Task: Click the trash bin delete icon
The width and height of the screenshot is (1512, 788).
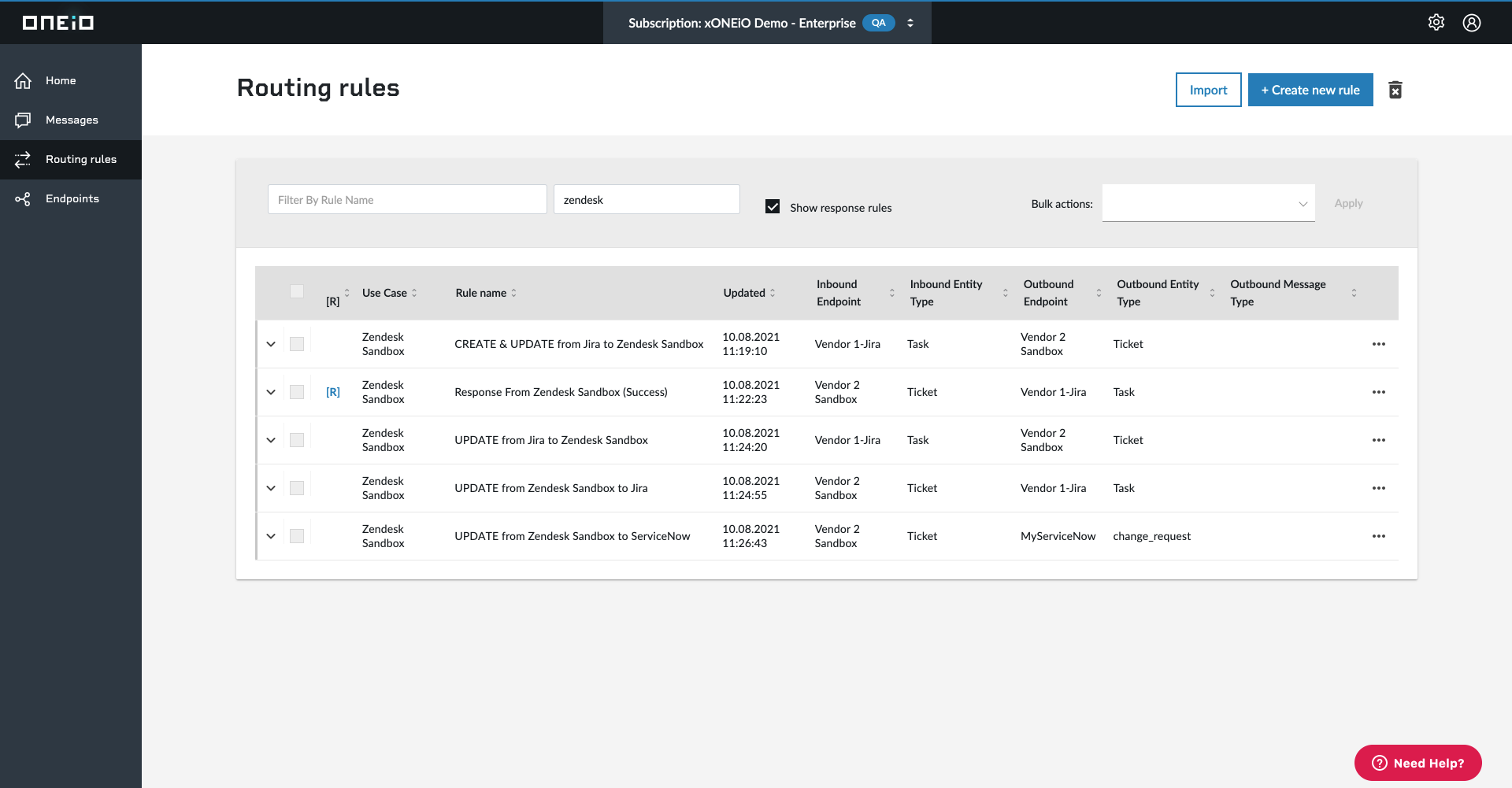Action: tap(1395, 90)
